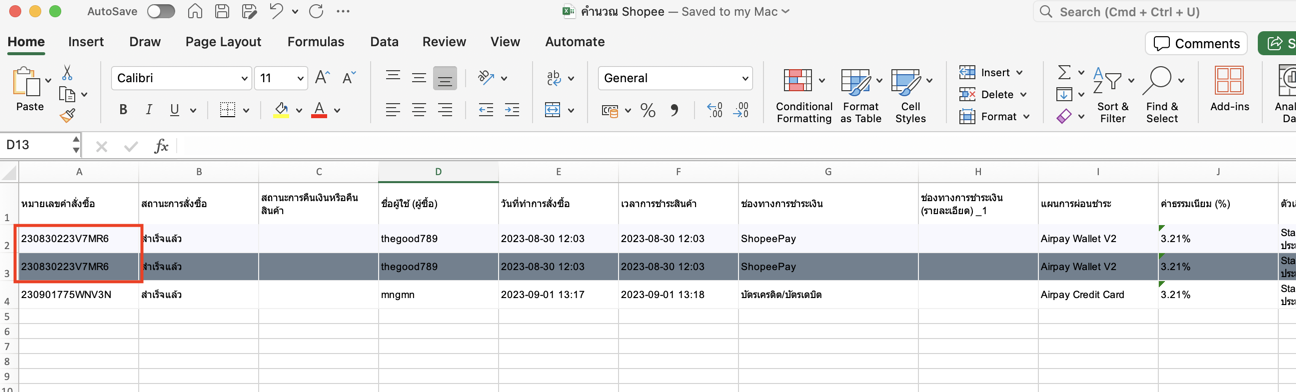This screenshot has height=392, width=1296.
Task: Align text right
Action: [x=445, y=110]
